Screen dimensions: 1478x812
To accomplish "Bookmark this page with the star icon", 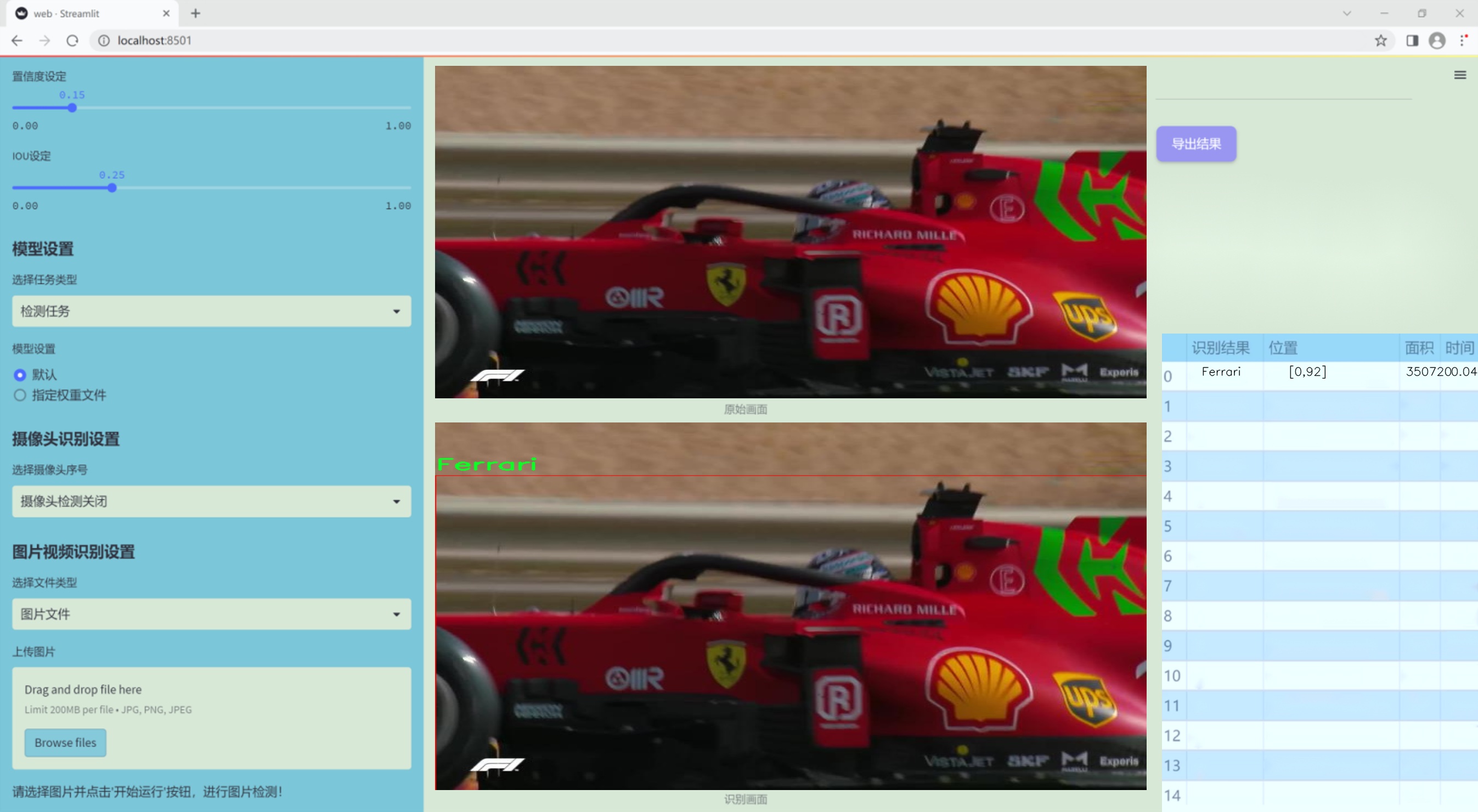I will click(x=1380, y=40).
